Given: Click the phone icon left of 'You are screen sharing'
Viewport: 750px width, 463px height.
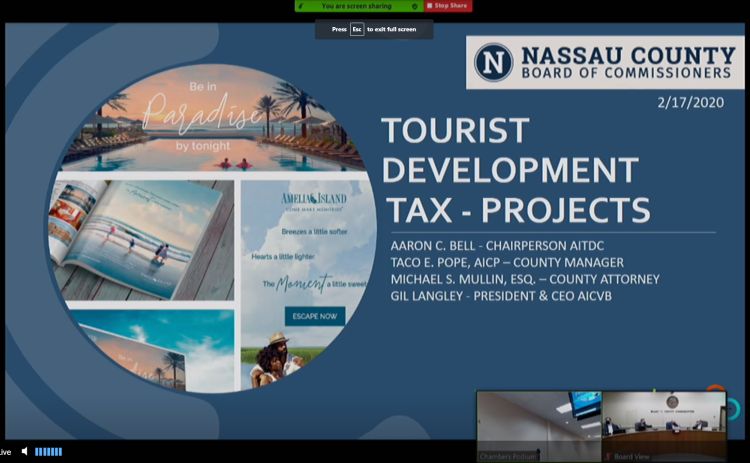Looking at the screenshot, I should [301, 6].
